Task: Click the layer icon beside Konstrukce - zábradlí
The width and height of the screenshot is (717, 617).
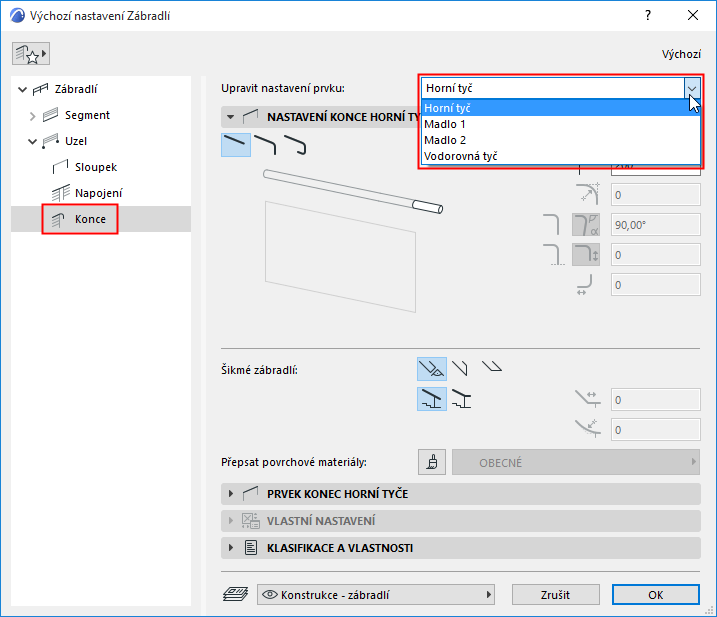Action: click(235, 595)
